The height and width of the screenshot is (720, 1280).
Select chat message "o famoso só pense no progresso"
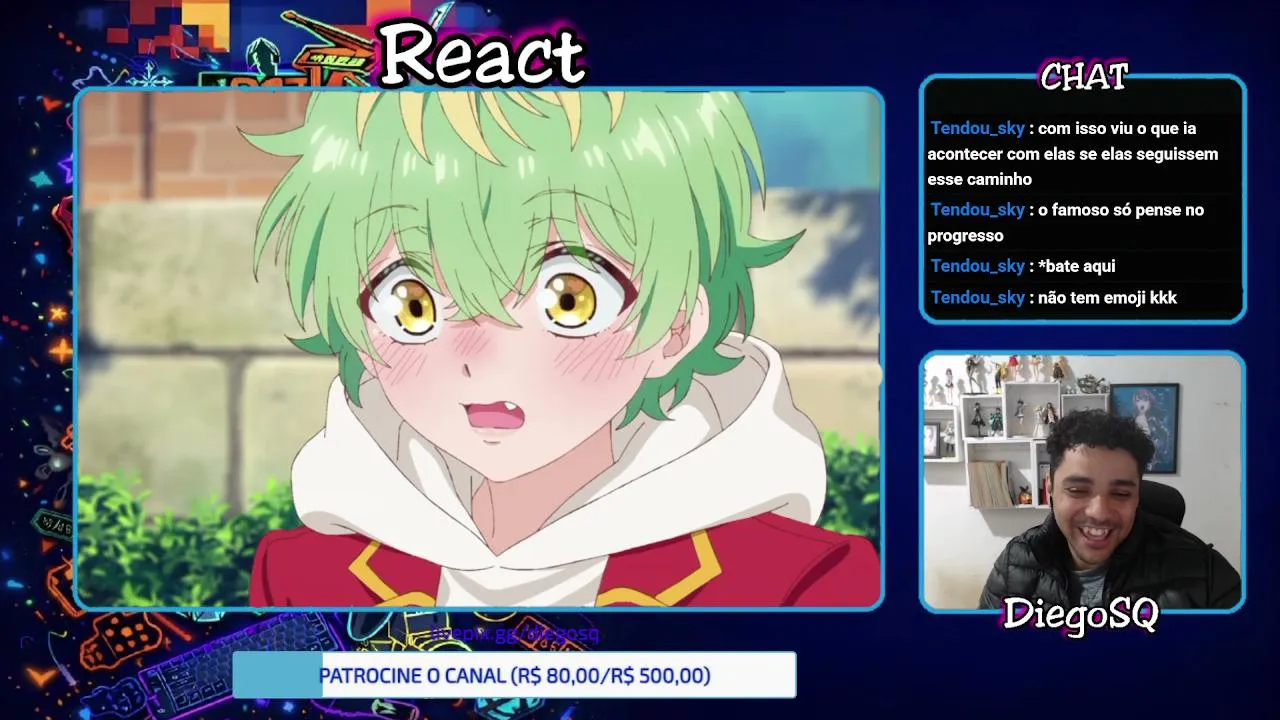[1066, 222]
